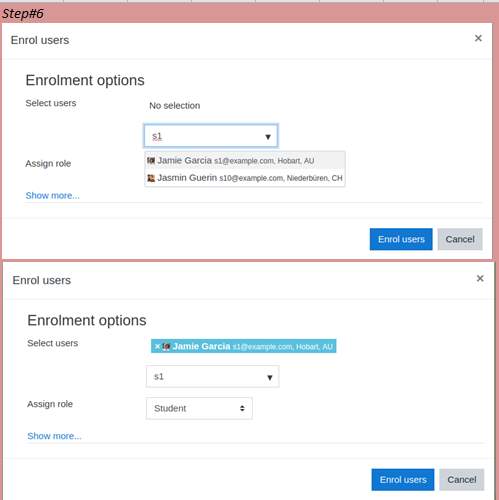Expand the upper user search dropdown arrow
499x500 pixels.
click(268, 137)
